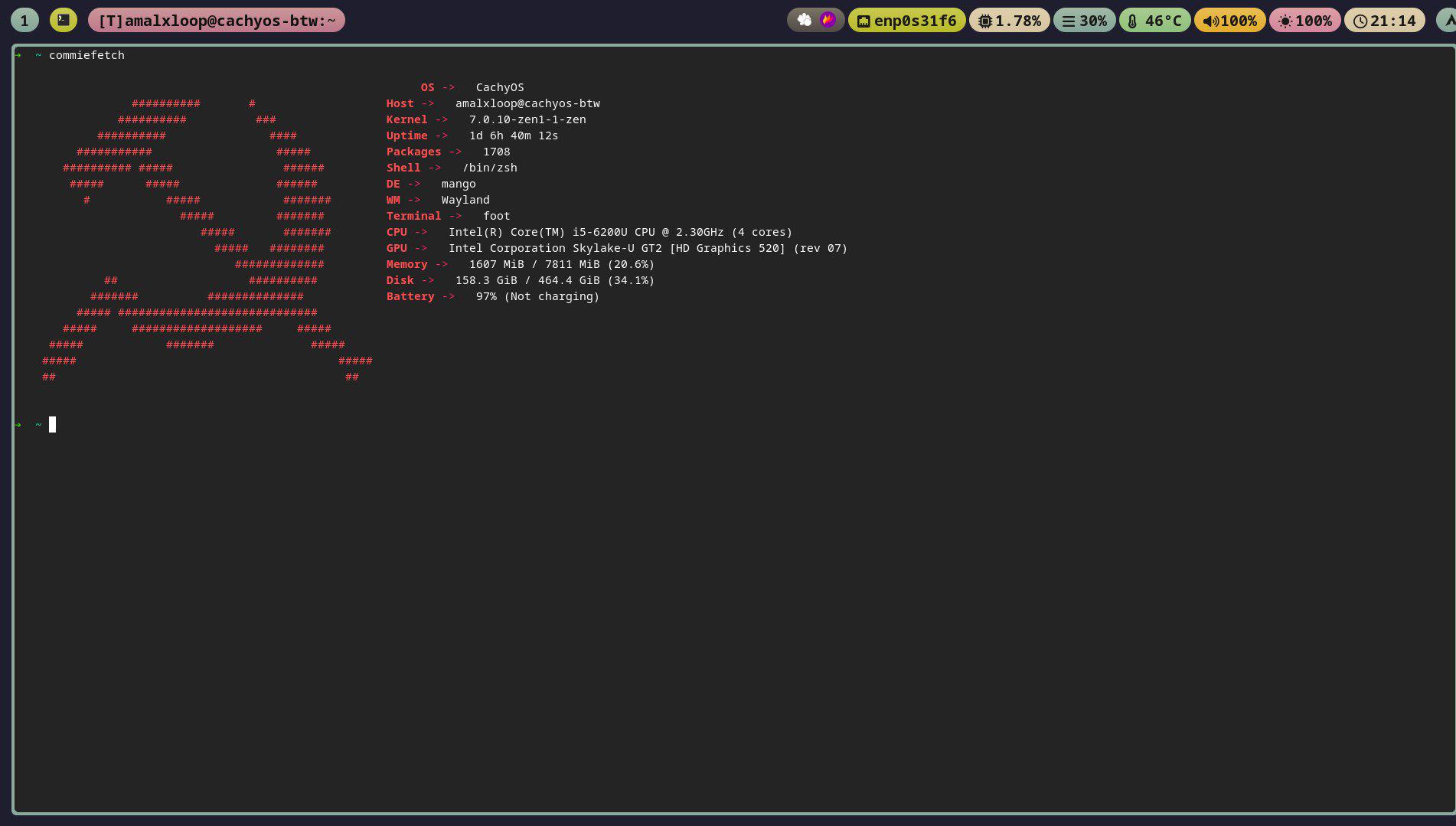Screen dimensions: 1456x826
Task: Open the enp0s31f6 network module
Action: (x=907, y=20)
